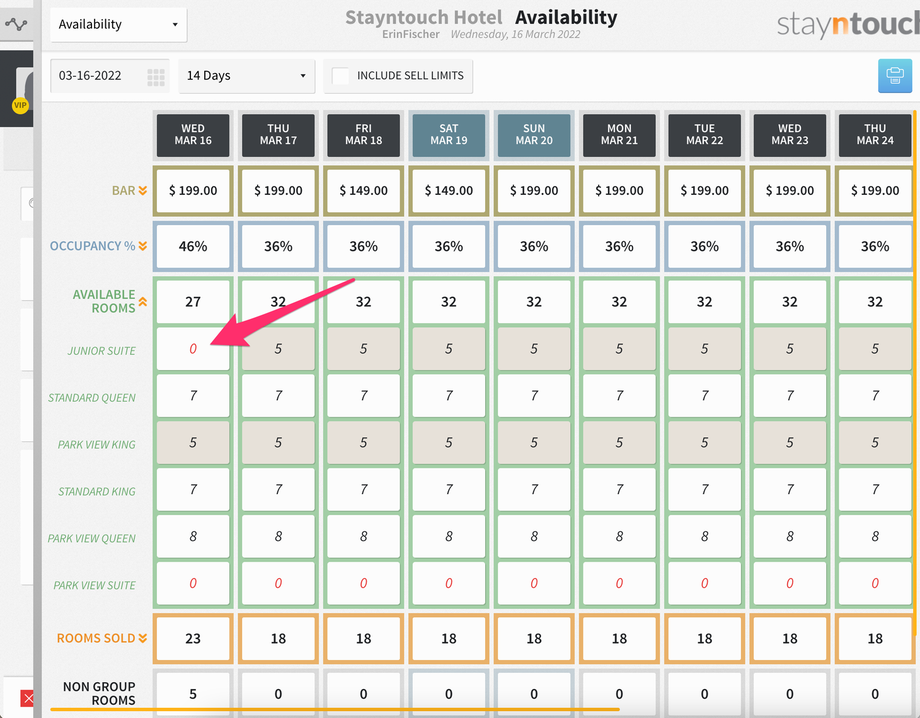Click Park View King 5 cell for Mar 16
Viewport: 920px width, 718px height.
tap(193, 443)
